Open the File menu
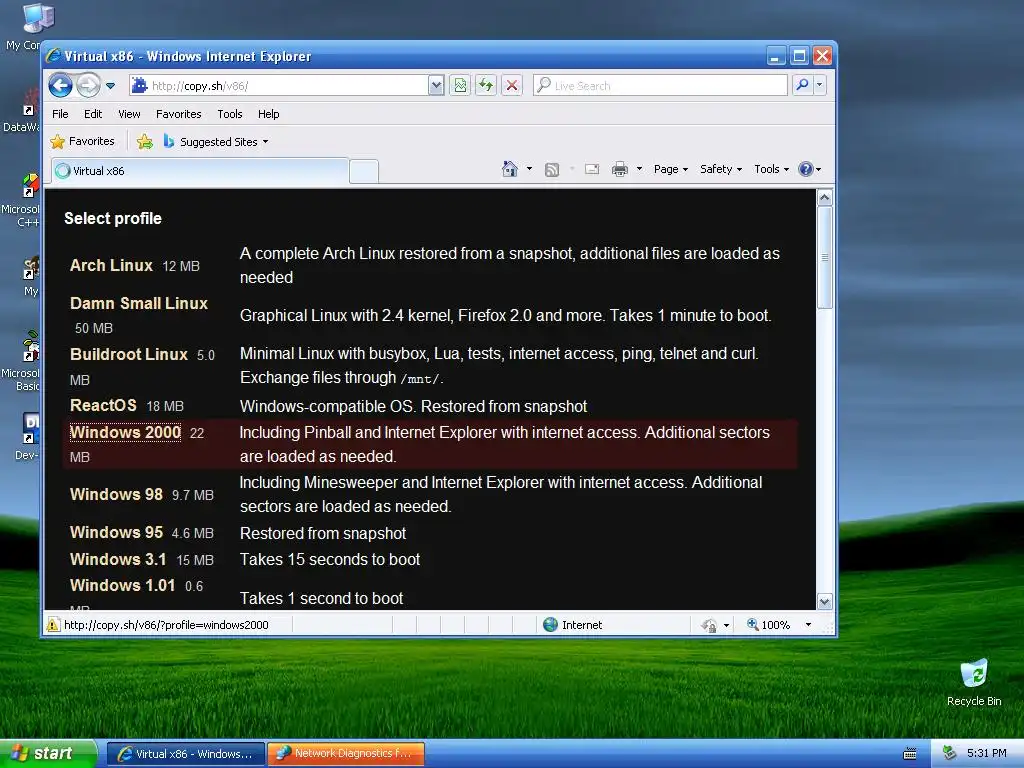The width and height of the screenshot is (1024, 768). pos(60,114)
